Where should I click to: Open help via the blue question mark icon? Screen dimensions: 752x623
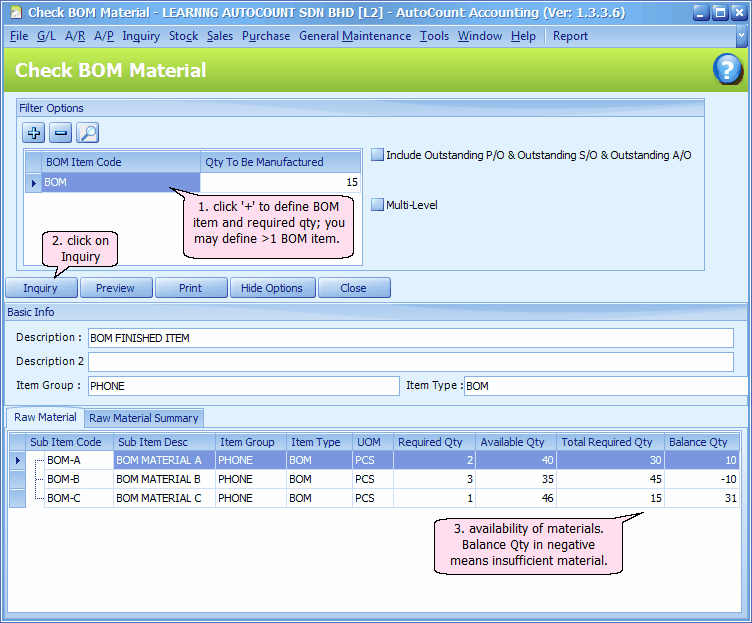727,70
